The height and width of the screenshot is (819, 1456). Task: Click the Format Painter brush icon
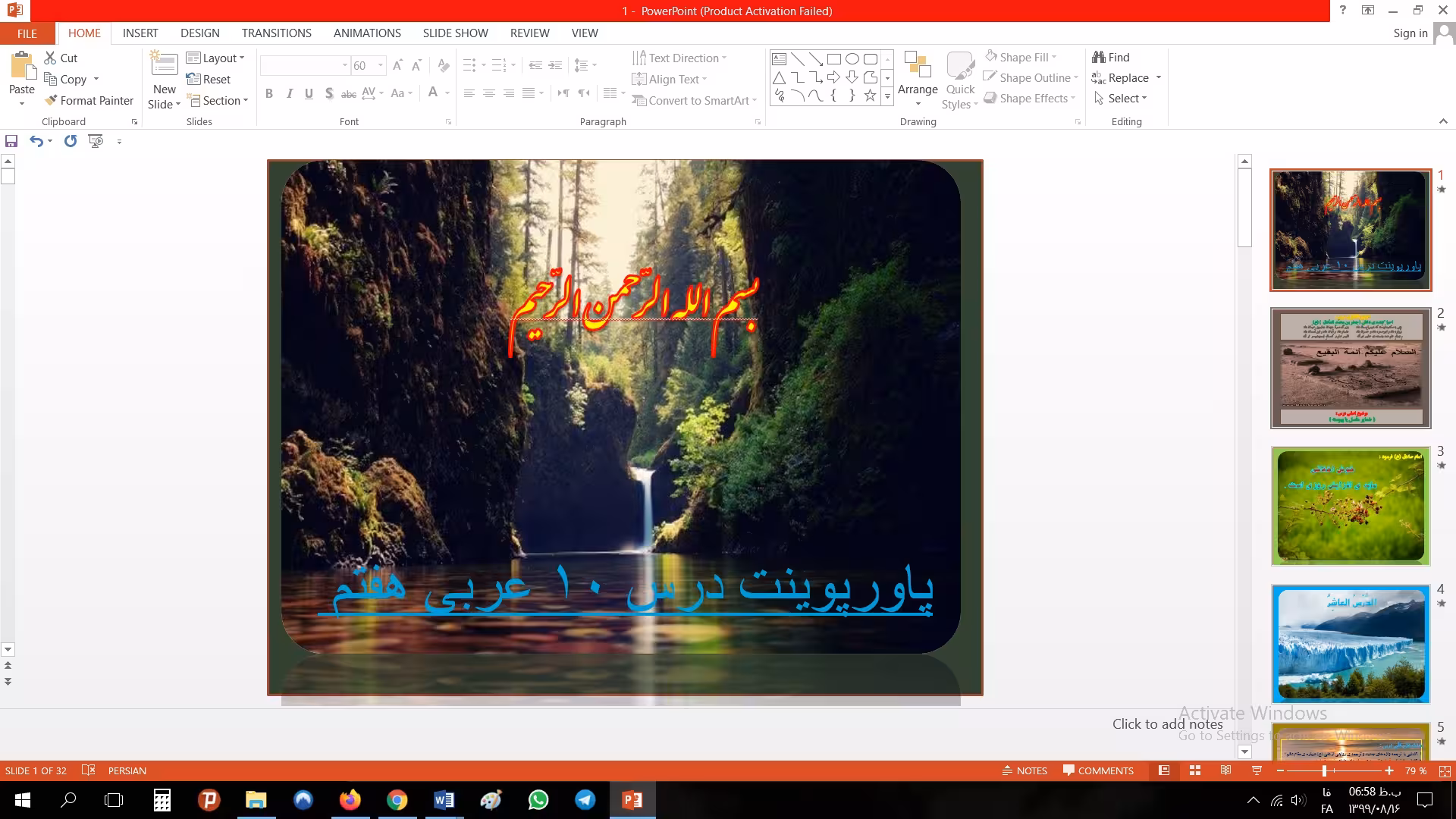[x=51, y=100]
